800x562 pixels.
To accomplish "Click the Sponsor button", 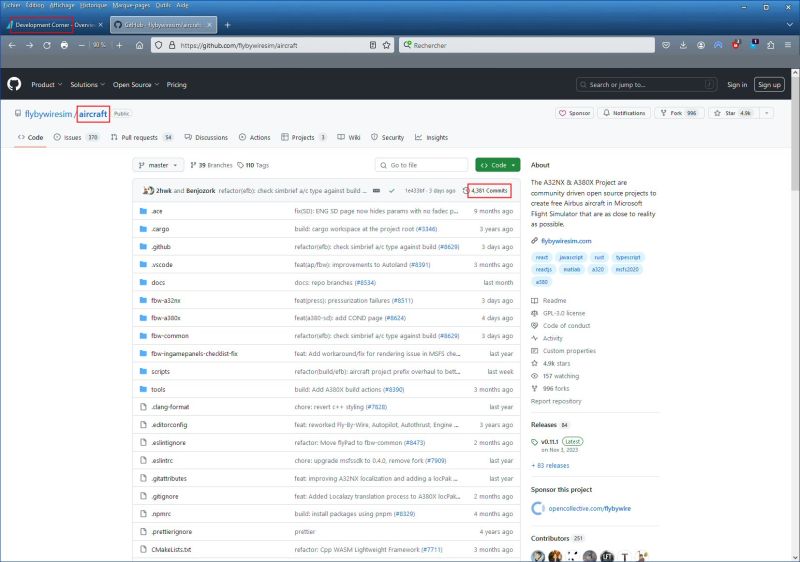I will click(574, 113).
